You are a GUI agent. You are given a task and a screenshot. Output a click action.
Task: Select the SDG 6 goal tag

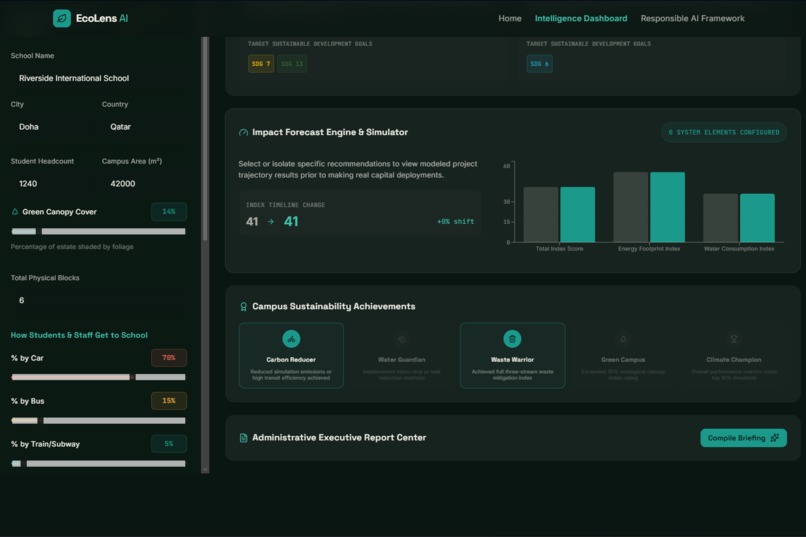[x=539, y=64]
